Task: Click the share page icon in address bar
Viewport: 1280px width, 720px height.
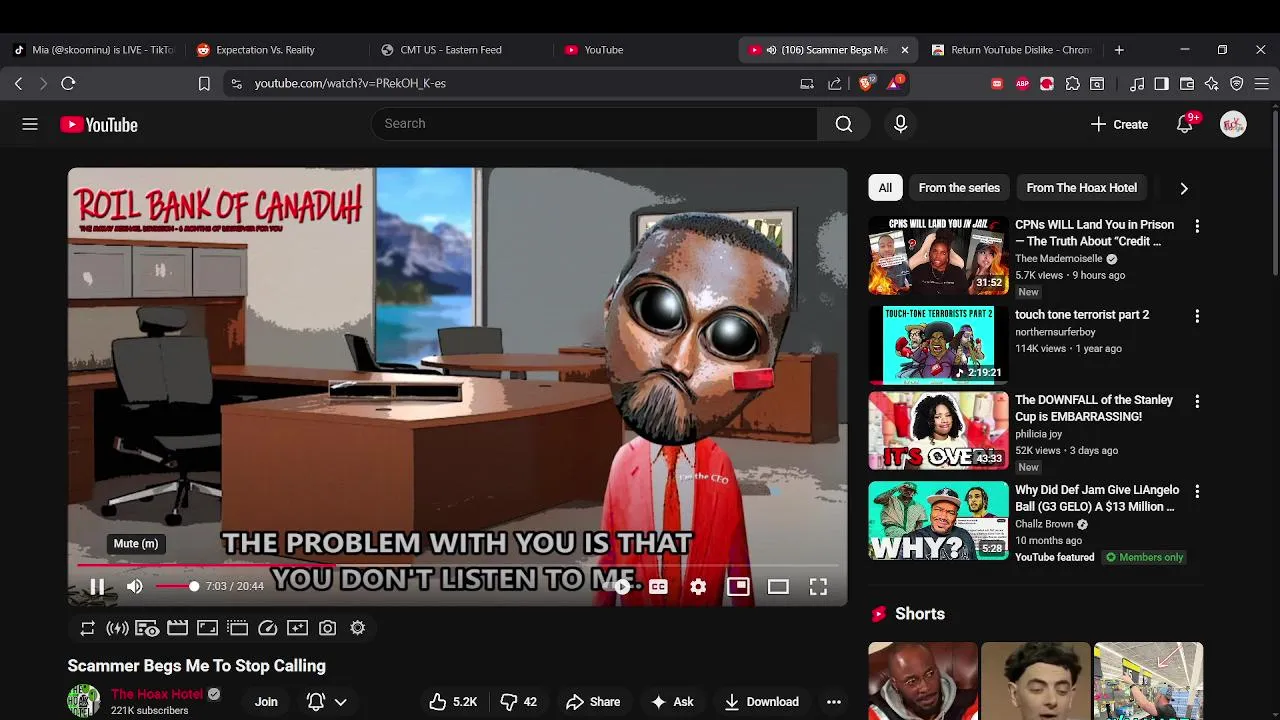Action: (835, 84)
